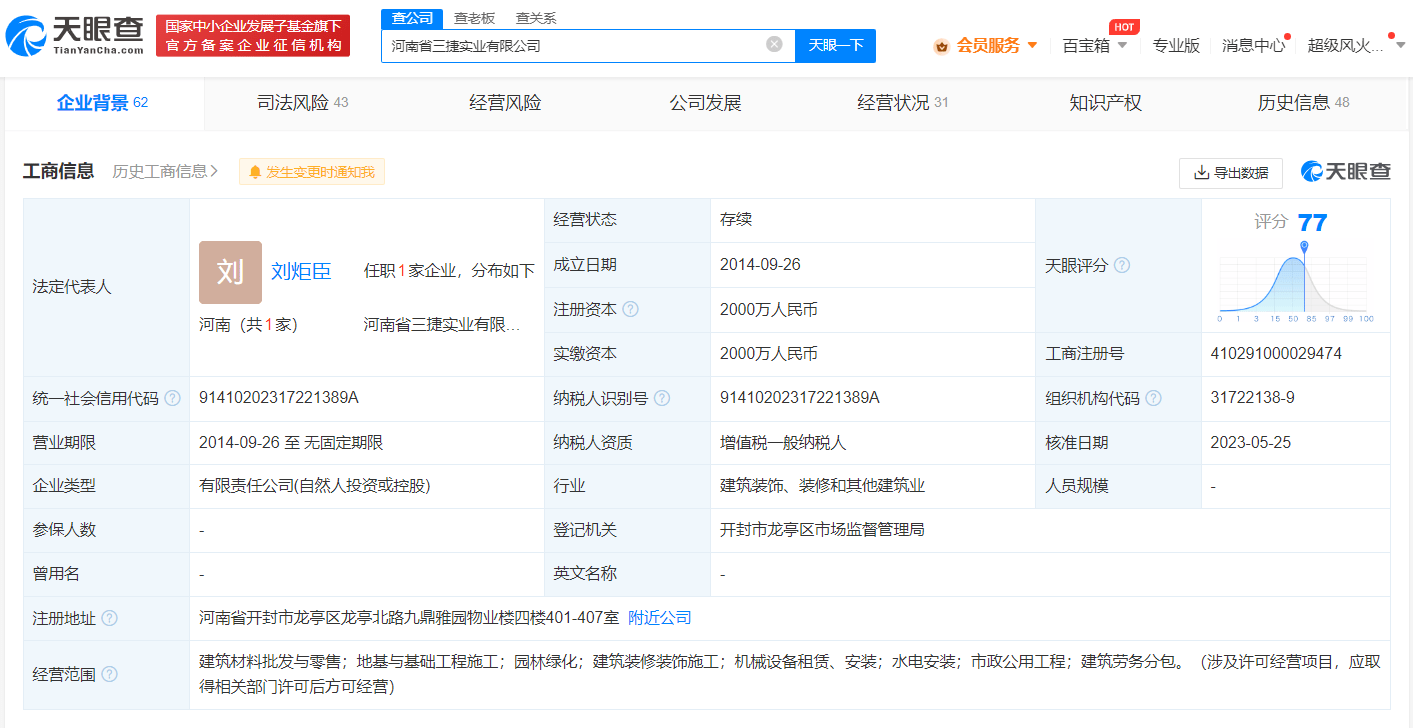Click the 工商信息 section heading
1413x728 pixels.
(x=58, y=171)
